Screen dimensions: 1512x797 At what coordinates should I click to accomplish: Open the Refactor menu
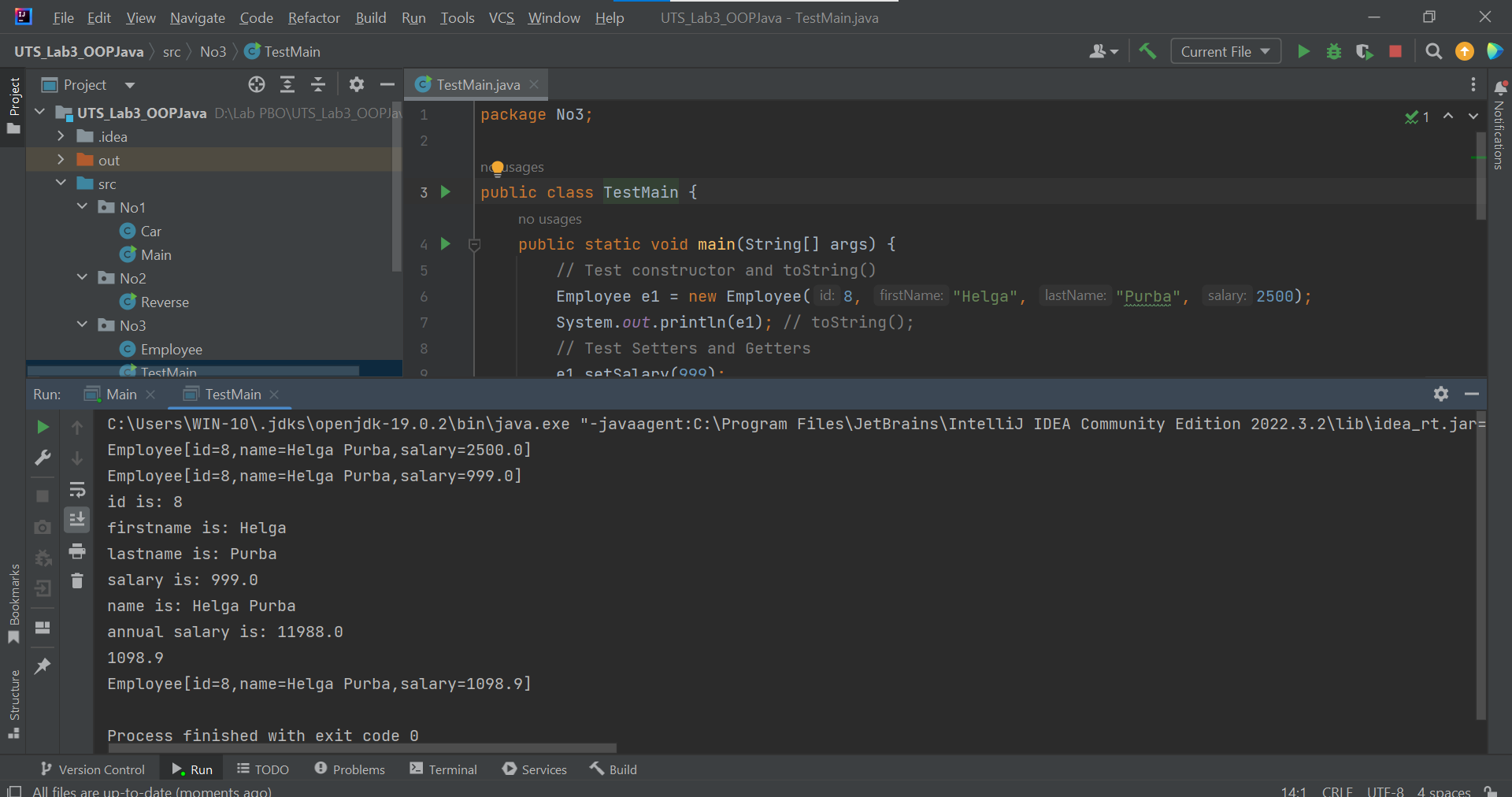313,17
